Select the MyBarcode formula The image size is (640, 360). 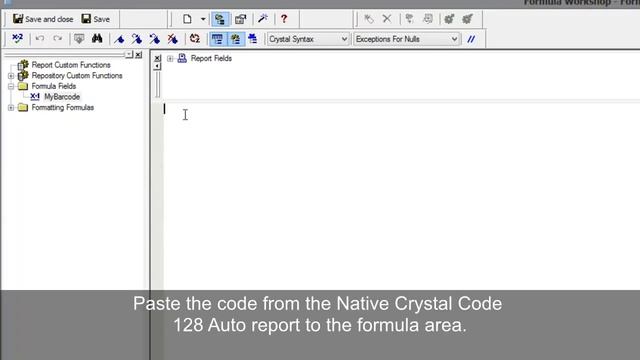[62, 97]
